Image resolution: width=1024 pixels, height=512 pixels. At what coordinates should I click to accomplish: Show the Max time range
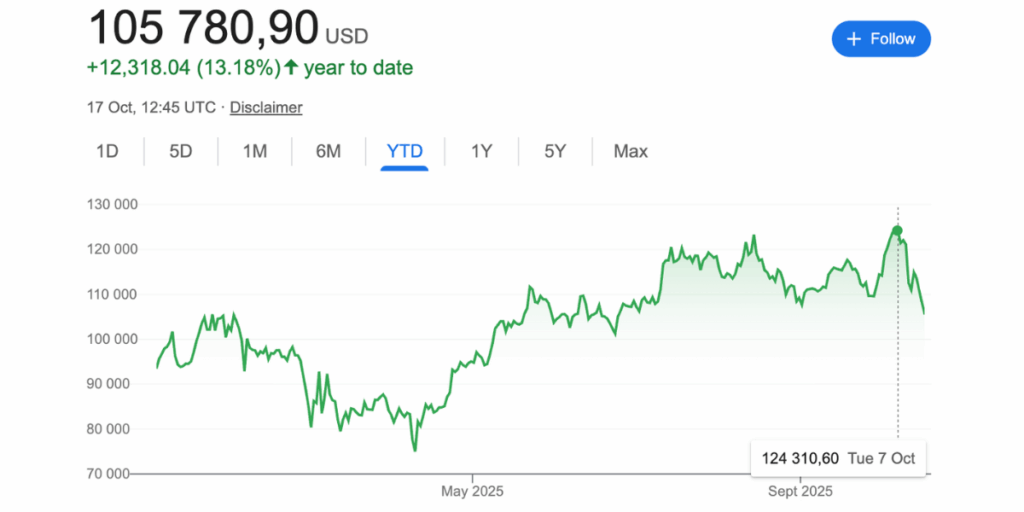(x=630, y=152)
